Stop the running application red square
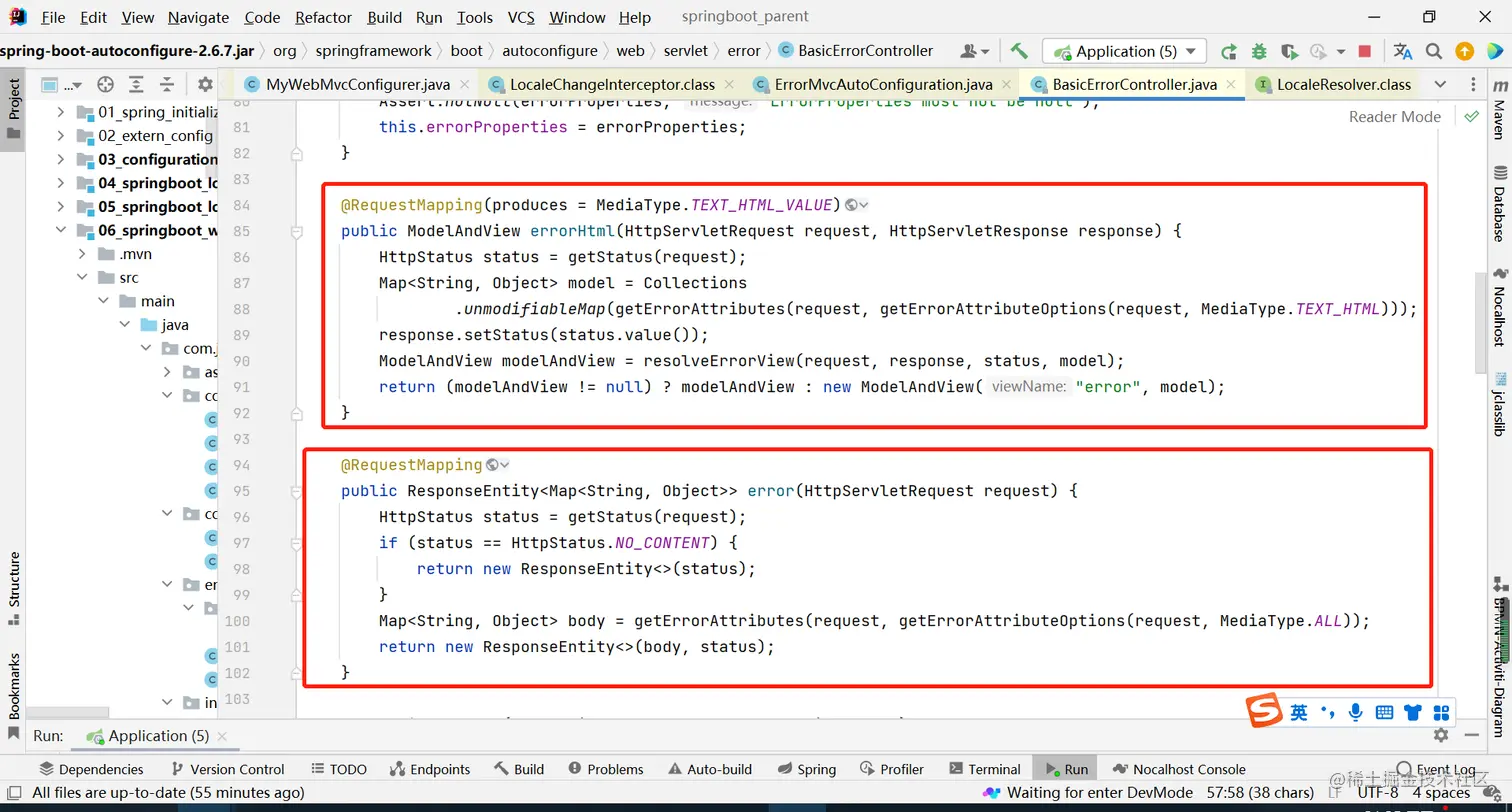 tap(1365, 51)
